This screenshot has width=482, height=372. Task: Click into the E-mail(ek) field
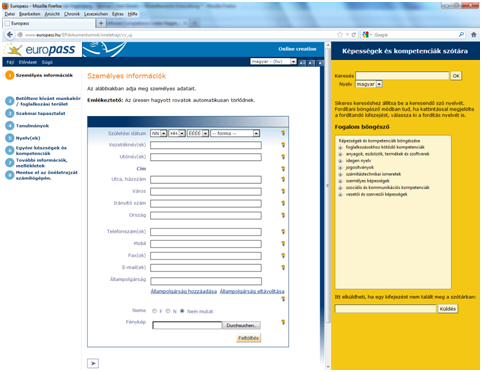click(206, 268)
